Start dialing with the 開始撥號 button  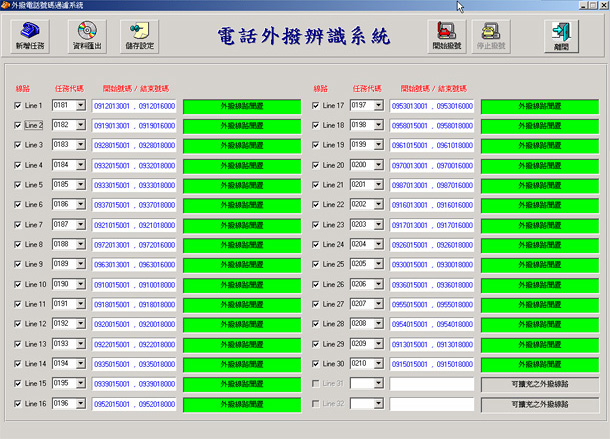[447, 37]
